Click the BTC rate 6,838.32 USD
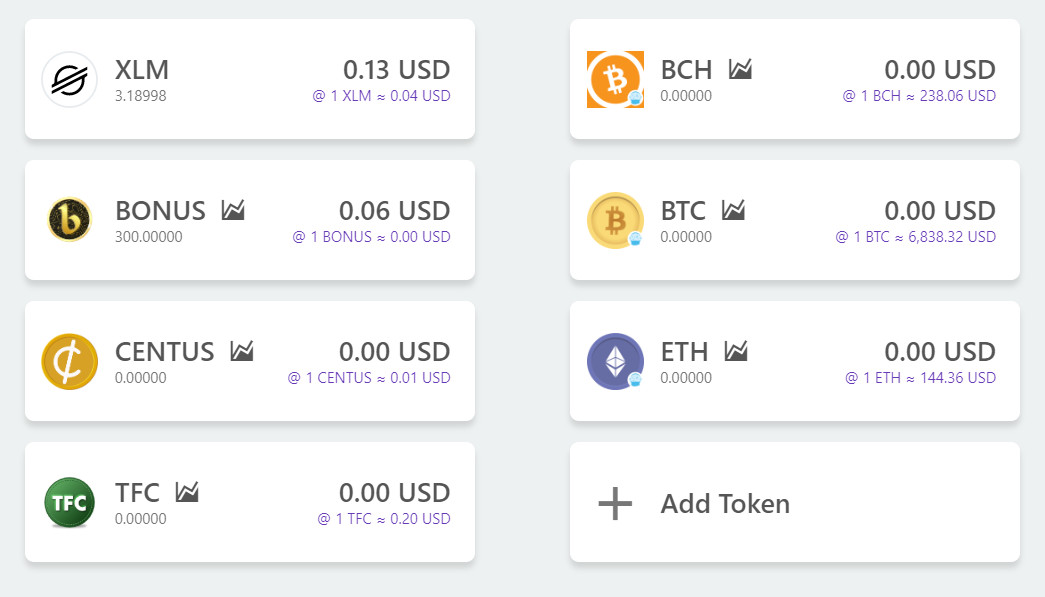This screenshot has height=597, width=1045. (x=915, y=237)
